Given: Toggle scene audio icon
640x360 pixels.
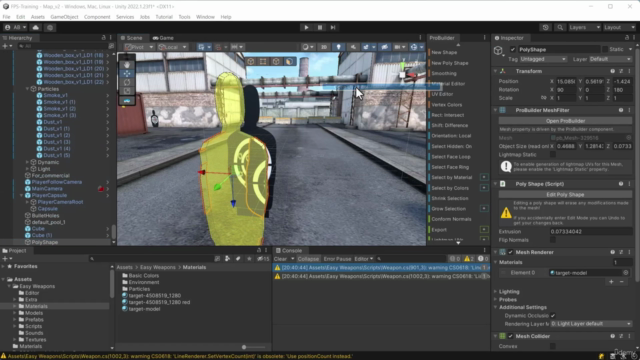Looking at the screenshot, I should (x=353, y=47).
